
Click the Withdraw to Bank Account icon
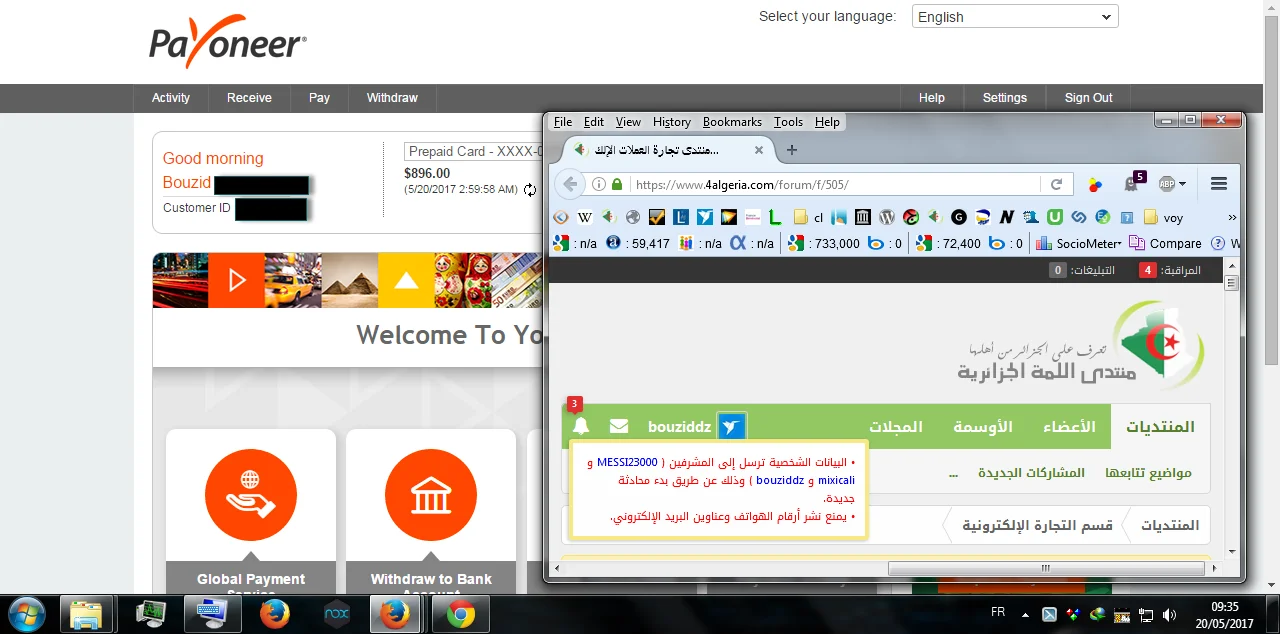pos(431,495)
